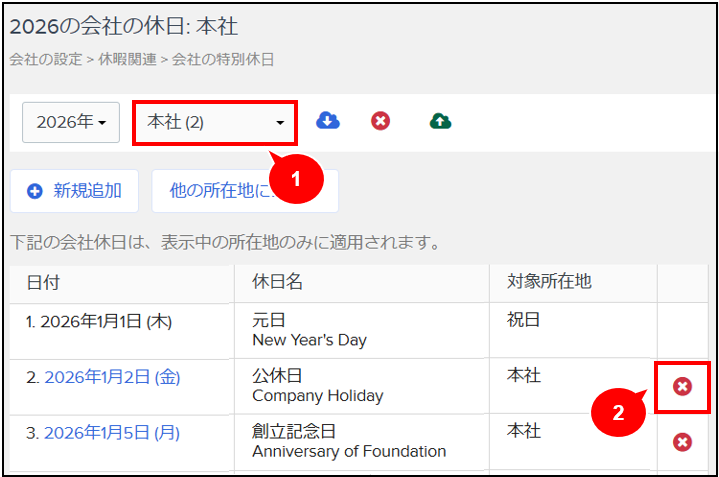The width and height of the screenshot is (719, 477).
Task: Click the red delete-all icon in toolbar
Action: (x=381, y=121)
